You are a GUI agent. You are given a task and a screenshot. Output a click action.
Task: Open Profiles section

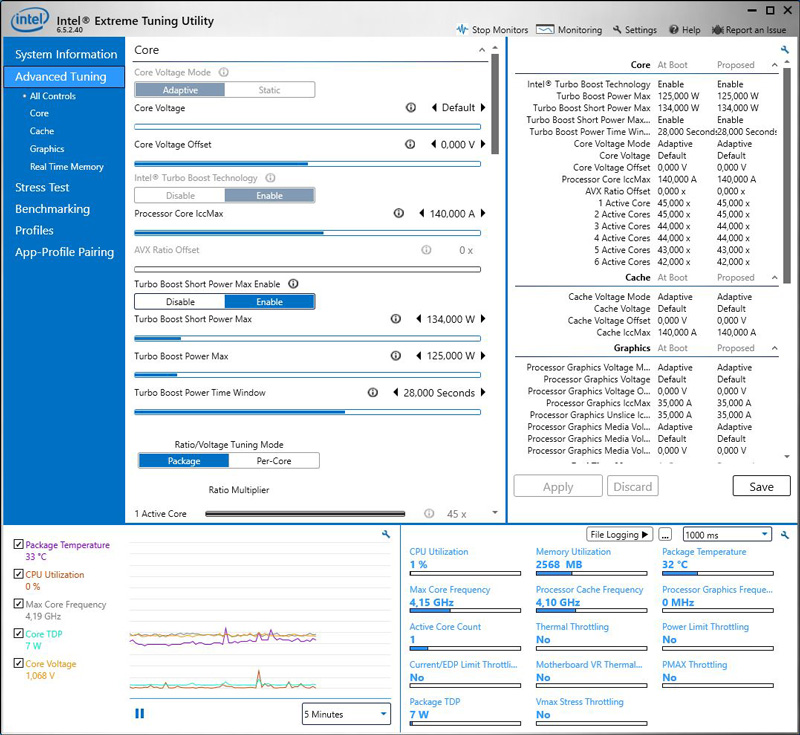[x=34, y=230]
